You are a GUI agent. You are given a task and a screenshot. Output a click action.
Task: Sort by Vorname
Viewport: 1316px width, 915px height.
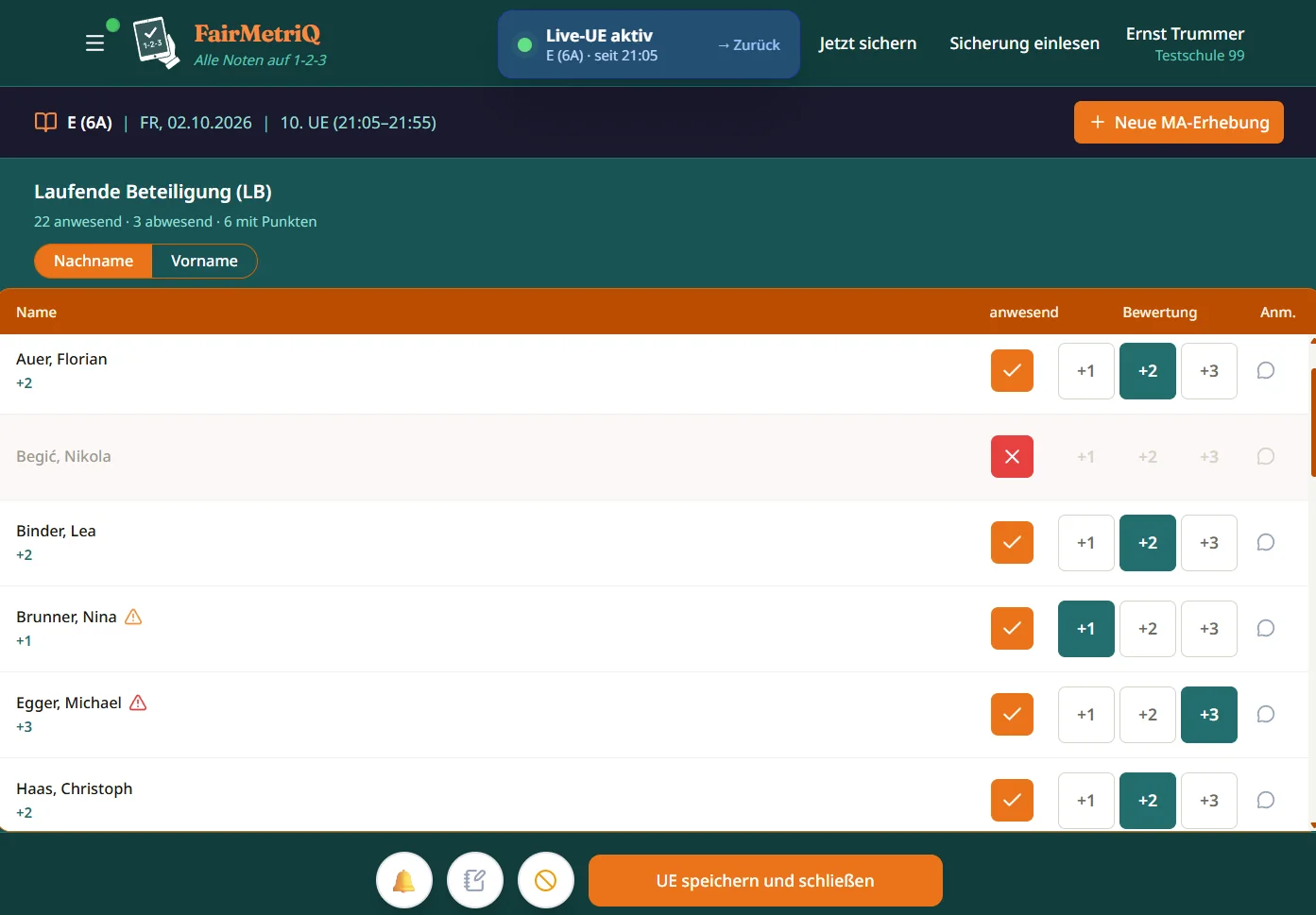[204, 261]
